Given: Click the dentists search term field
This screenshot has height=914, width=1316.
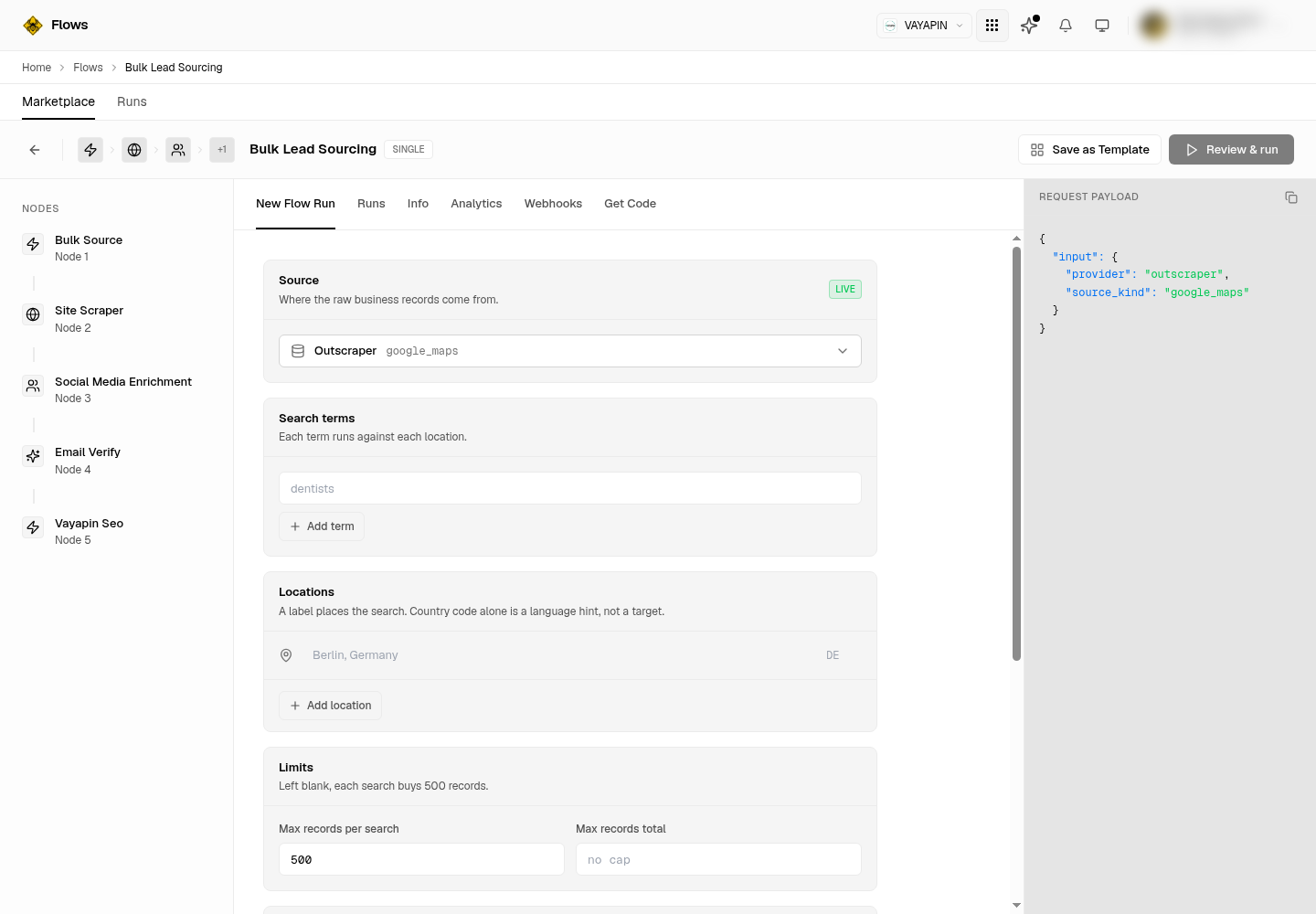Looking at the screenshot, I should [570, 488].
